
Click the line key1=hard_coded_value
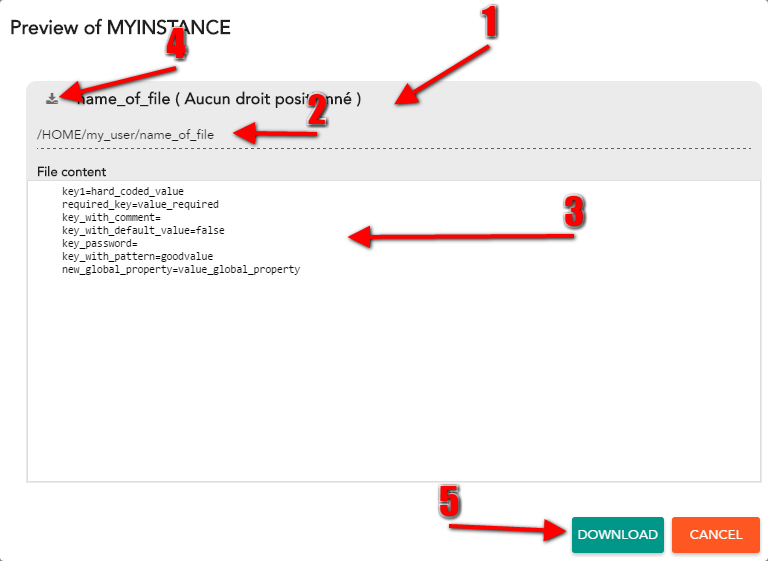[x=123, y=191]
